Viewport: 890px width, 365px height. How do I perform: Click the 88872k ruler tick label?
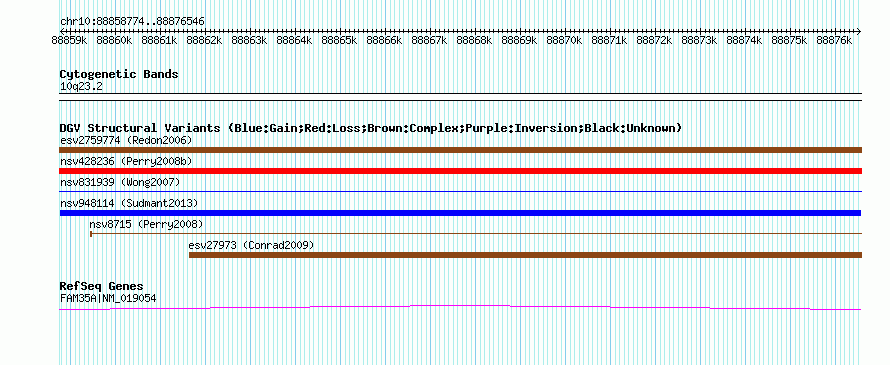pos(654,40)
